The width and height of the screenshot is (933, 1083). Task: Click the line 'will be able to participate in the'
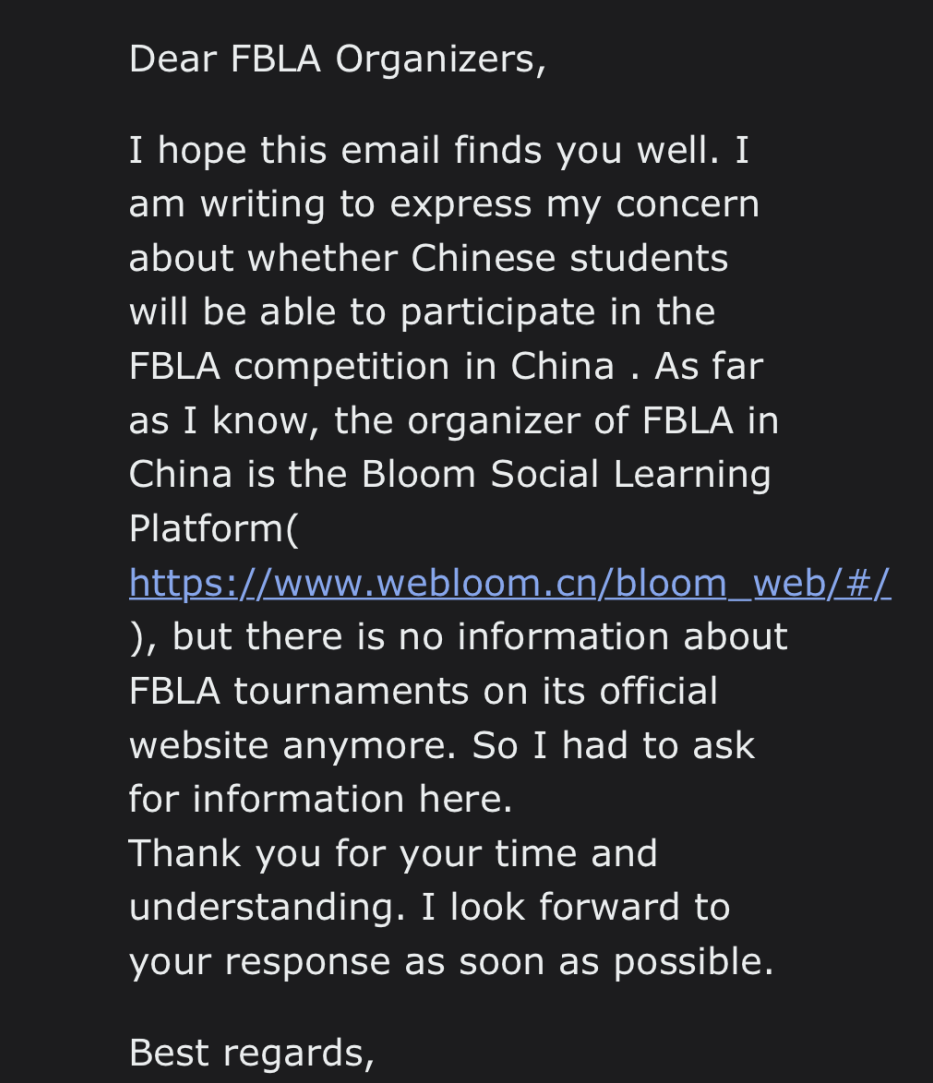click(x=422, y=312)
